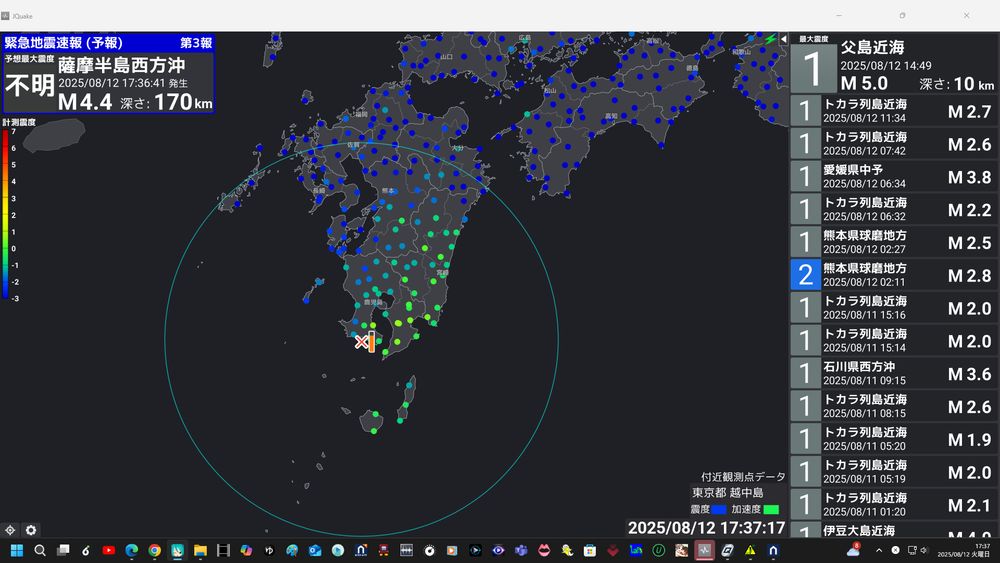Click the epicenter X marker on map
This screenshot has width=1000, height=563.
point(361,342)
